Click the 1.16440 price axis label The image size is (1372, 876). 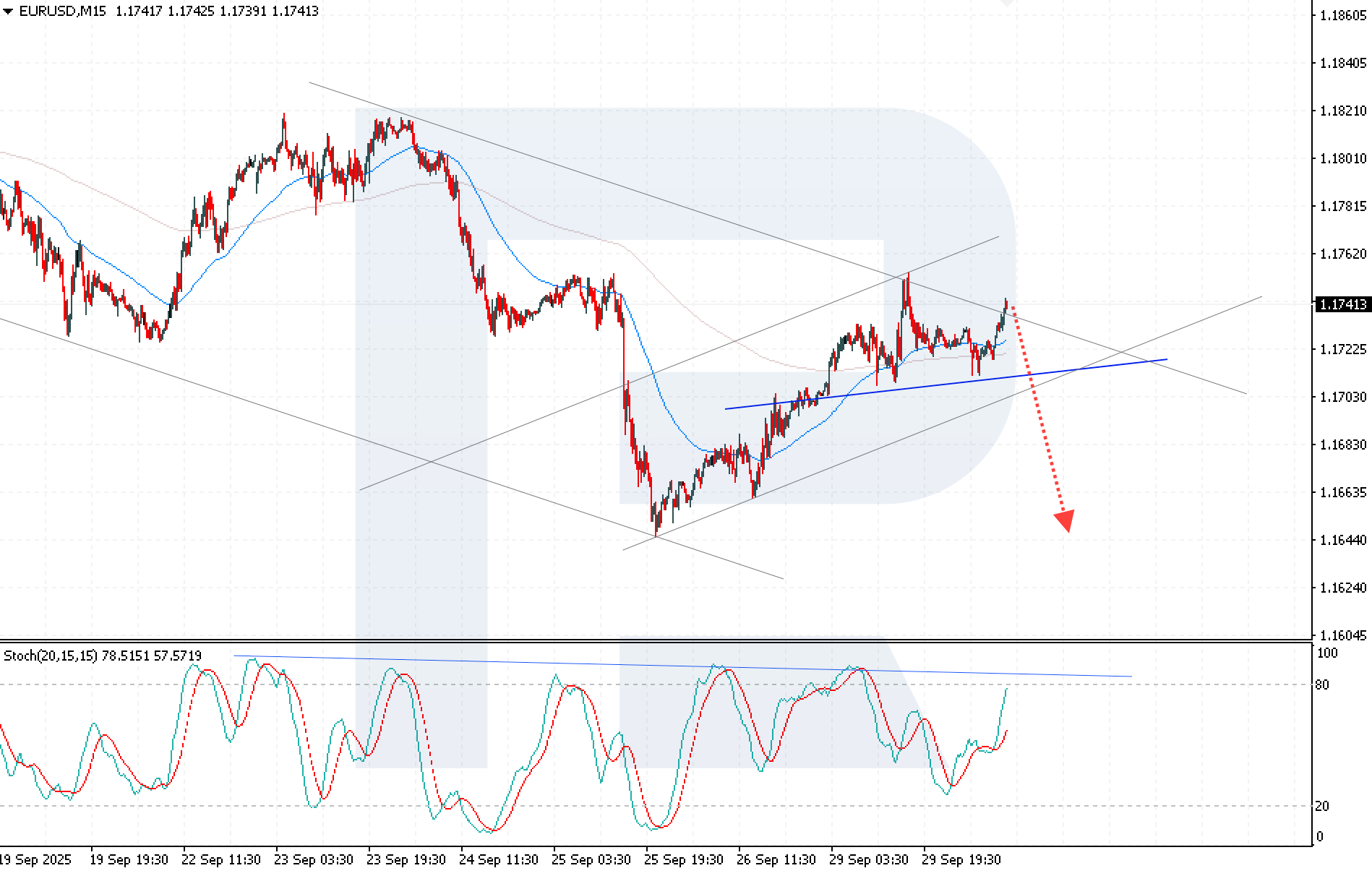[x=1342, y=540]
